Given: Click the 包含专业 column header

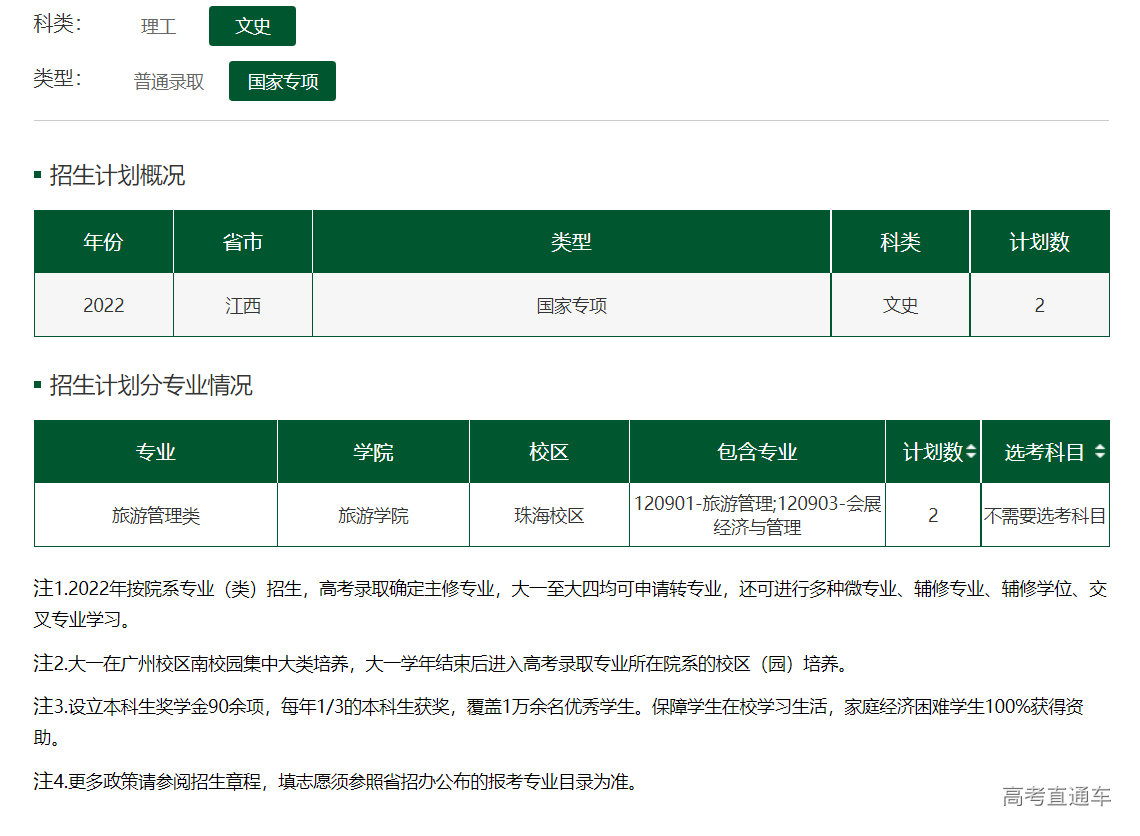Looking at the screenshot, I should 756,453.
